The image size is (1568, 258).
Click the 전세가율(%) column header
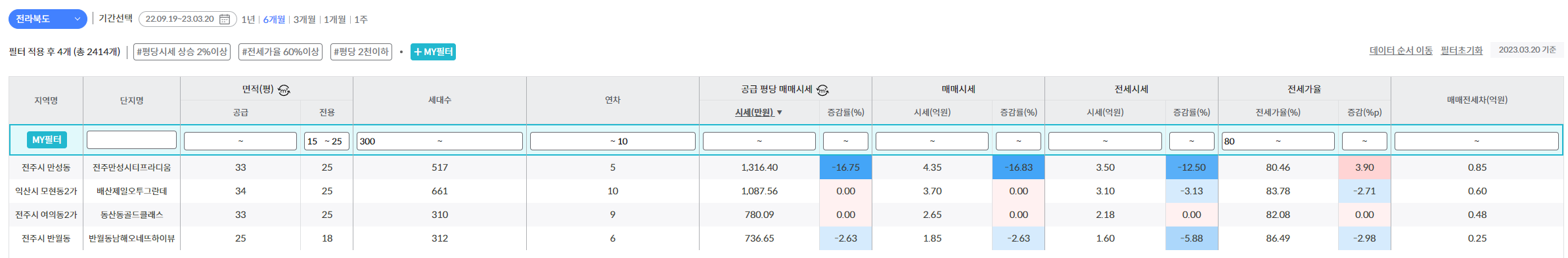tap(1278, 113)
